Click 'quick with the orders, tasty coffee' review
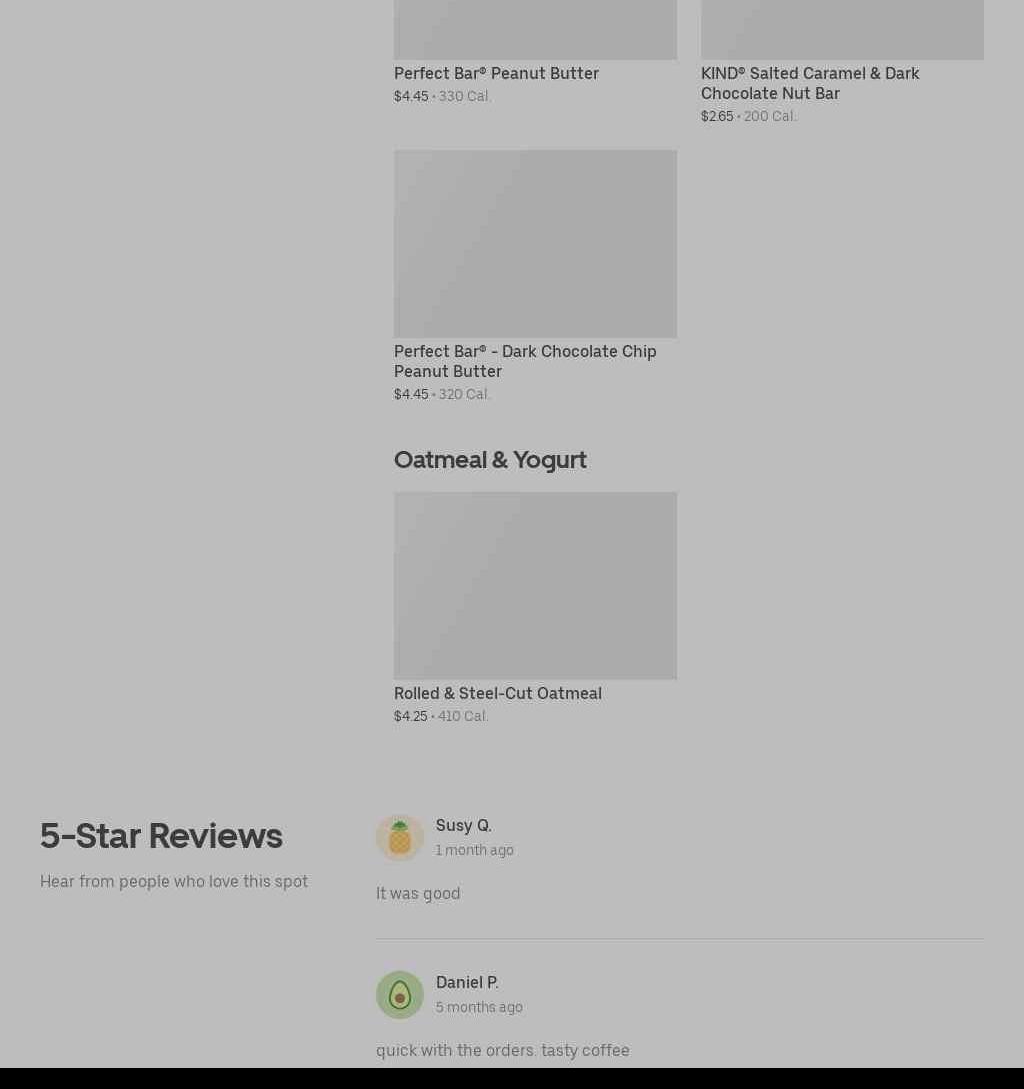The image size is (1024, 1089). coord(502,1050)
